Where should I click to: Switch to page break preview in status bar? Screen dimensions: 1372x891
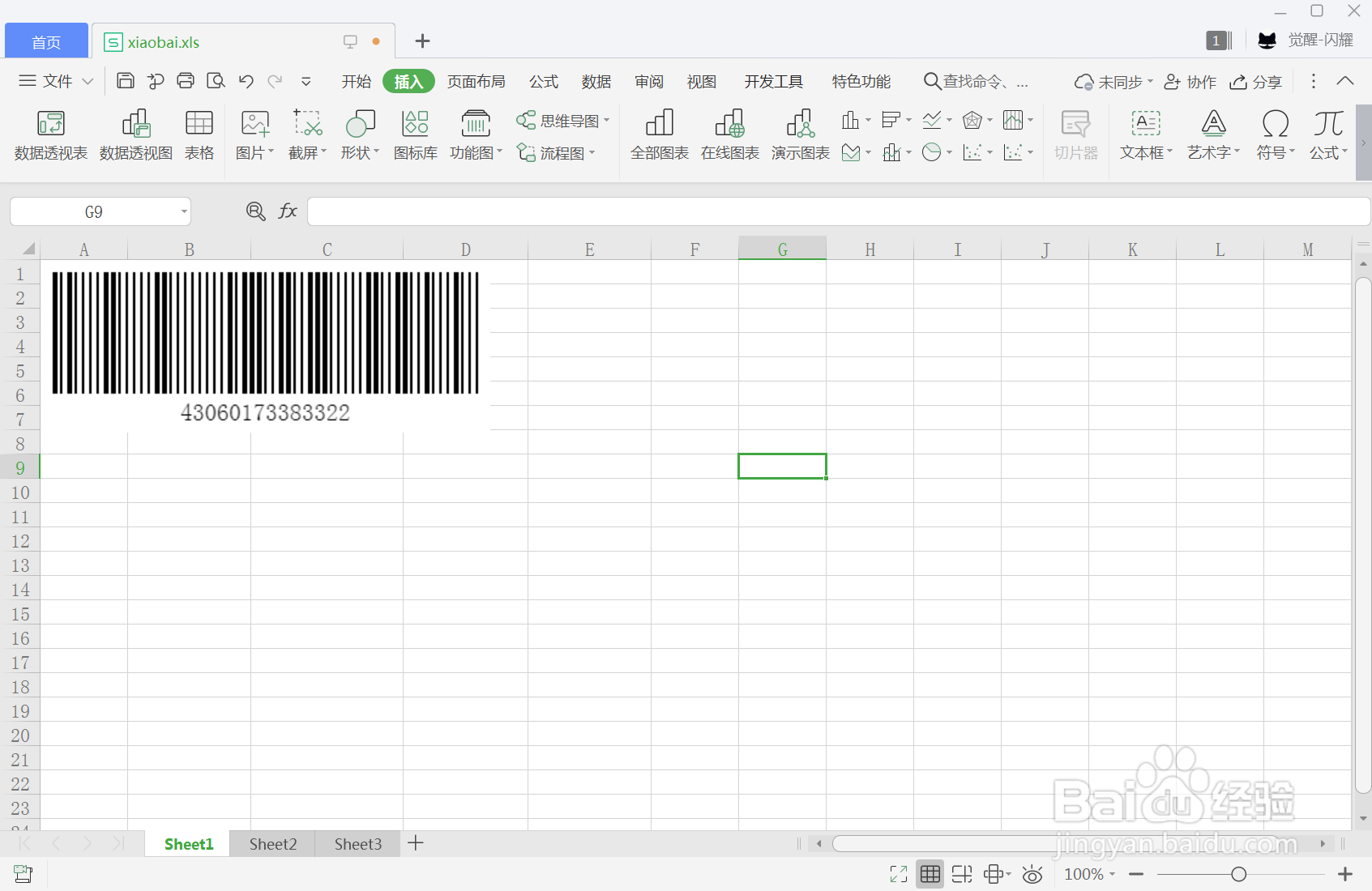click(x=962, y=874)
